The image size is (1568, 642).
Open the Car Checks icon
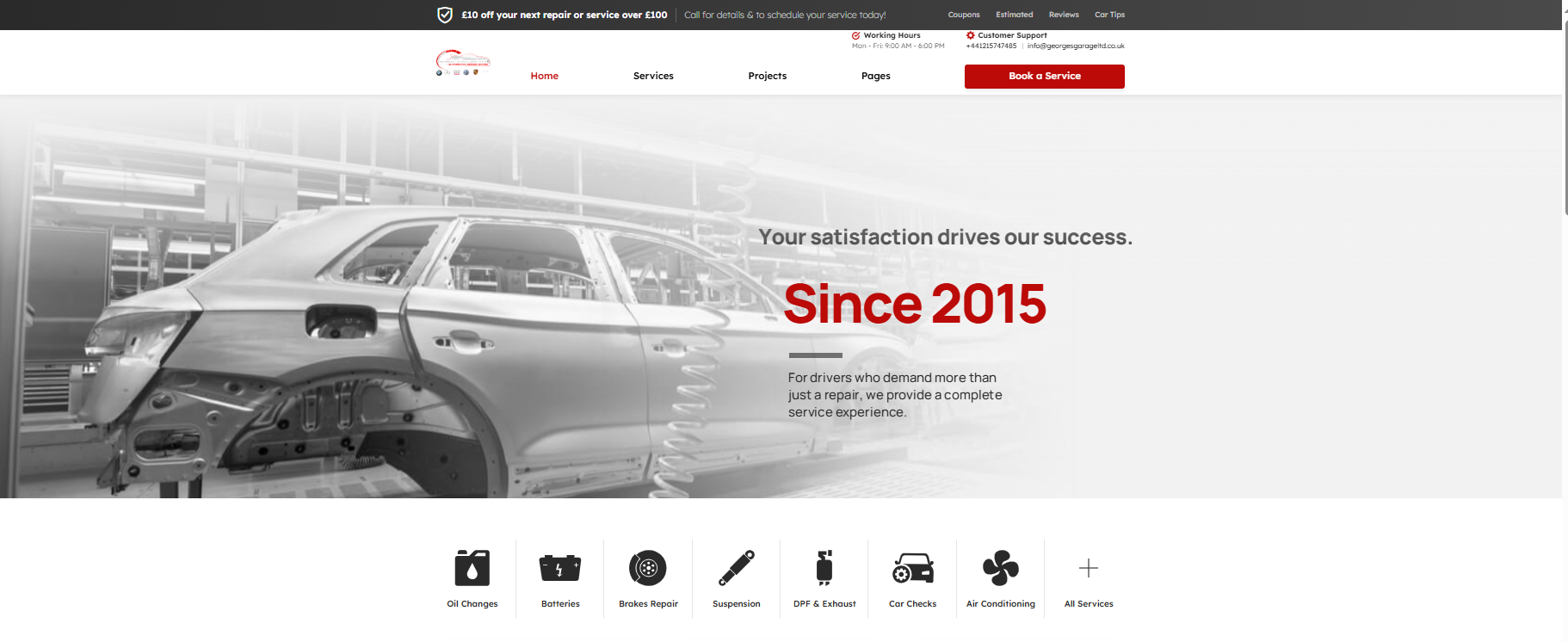pyautogui.click(x=912, y=568)
